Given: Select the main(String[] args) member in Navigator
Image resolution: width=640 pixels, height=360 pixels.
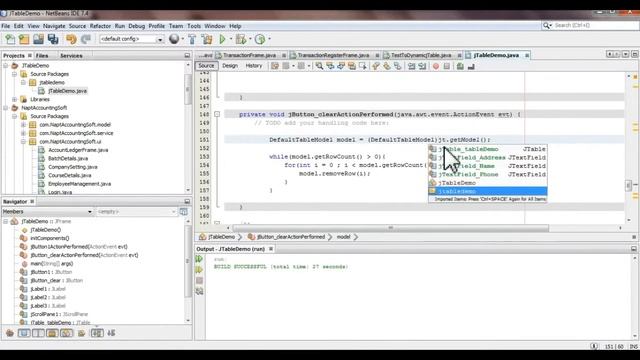Looking at the screenshot, I should [x=51, y=264].
